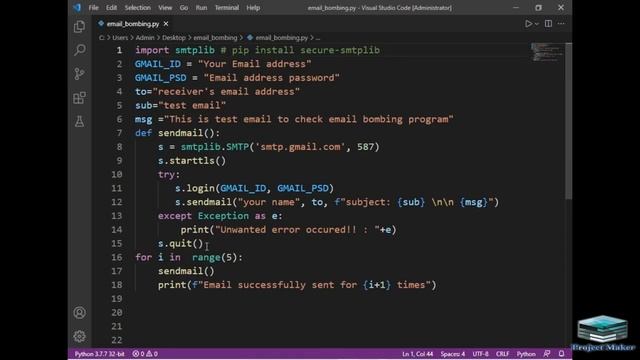
Task: Change indentation via Spaces: 4
Action: tap(452, 354)
